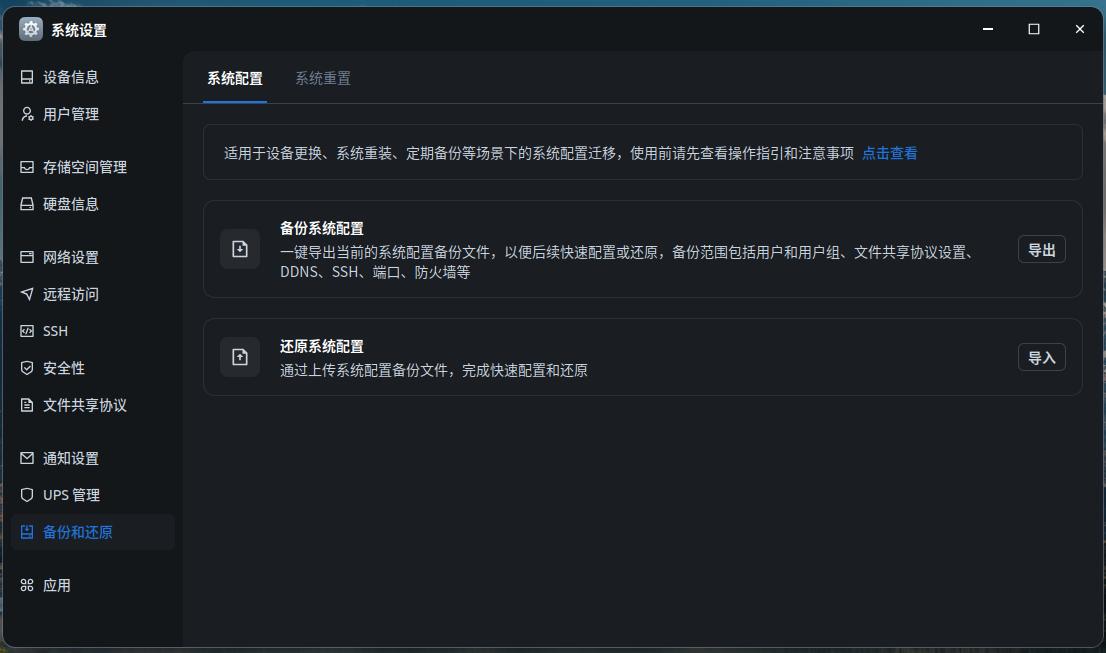Switch to the 系统重置 tab
The width and height of the screenshot is (1106, 653).
[x=323, y=78]
